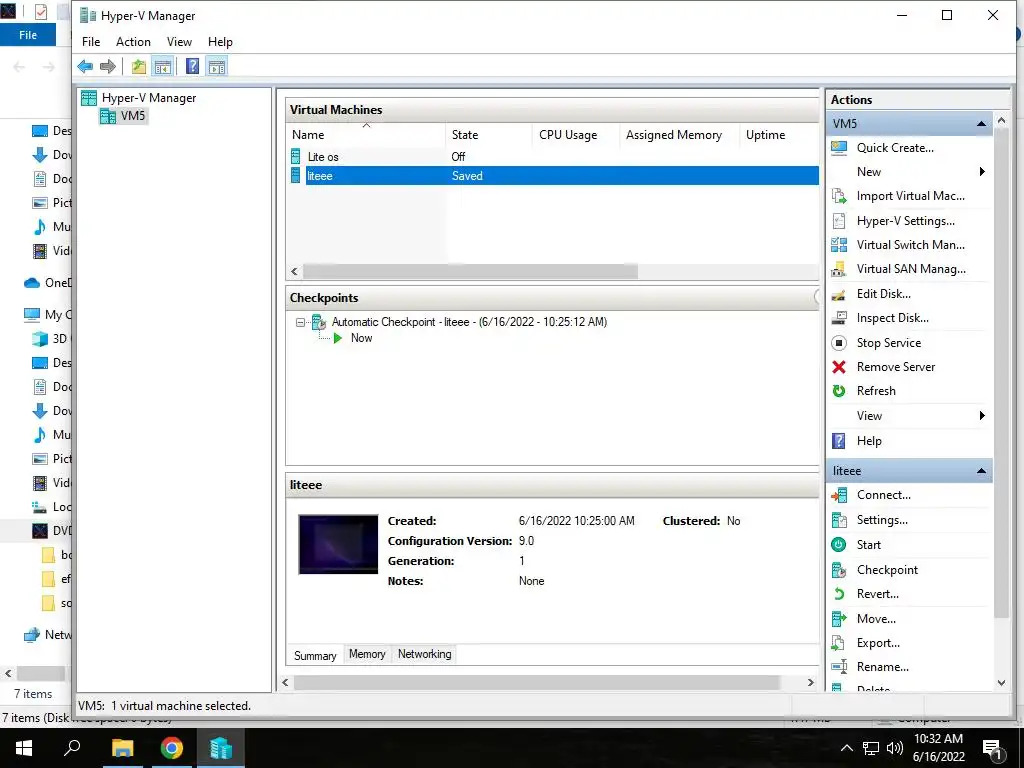
Task: Toggle the console tree toolbar icon
Action: pos(163,66)
